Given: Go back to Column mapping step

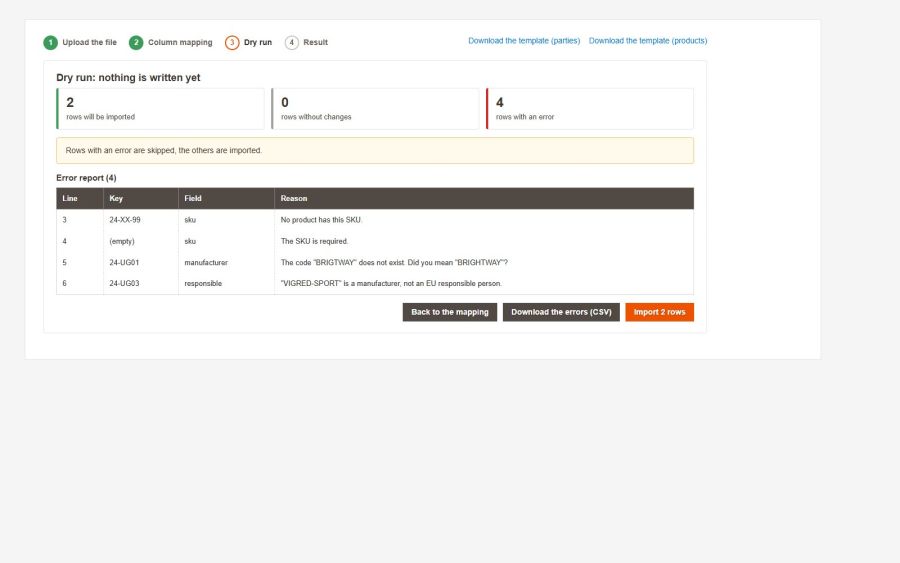Looking at the screenshot, I should (x=180, y=42).
